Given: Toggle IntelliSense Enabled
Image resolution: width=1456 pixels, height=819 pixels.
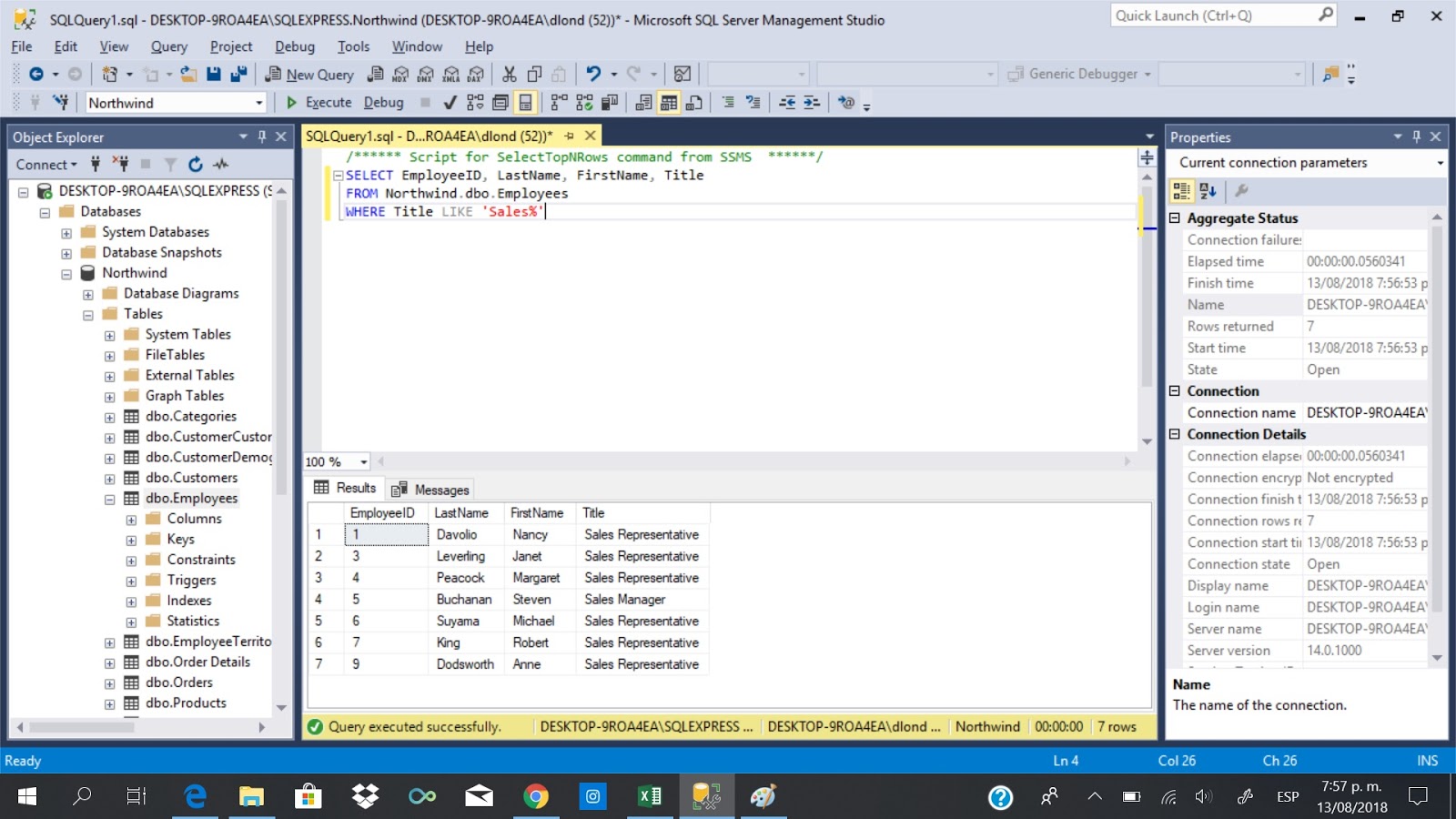Looking at the screenshot, I should pos(526,103).
